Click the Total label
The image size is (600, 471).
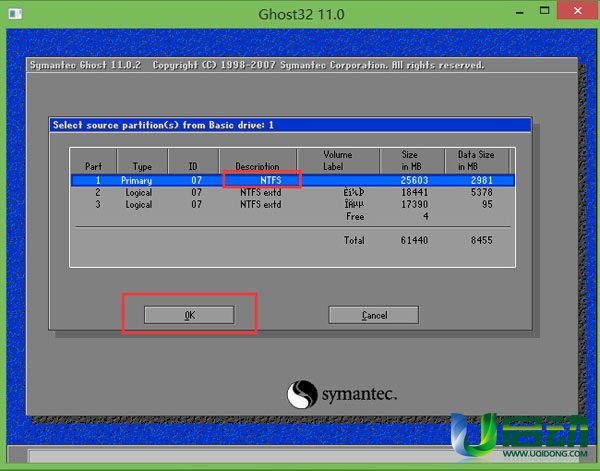point(354,240)
